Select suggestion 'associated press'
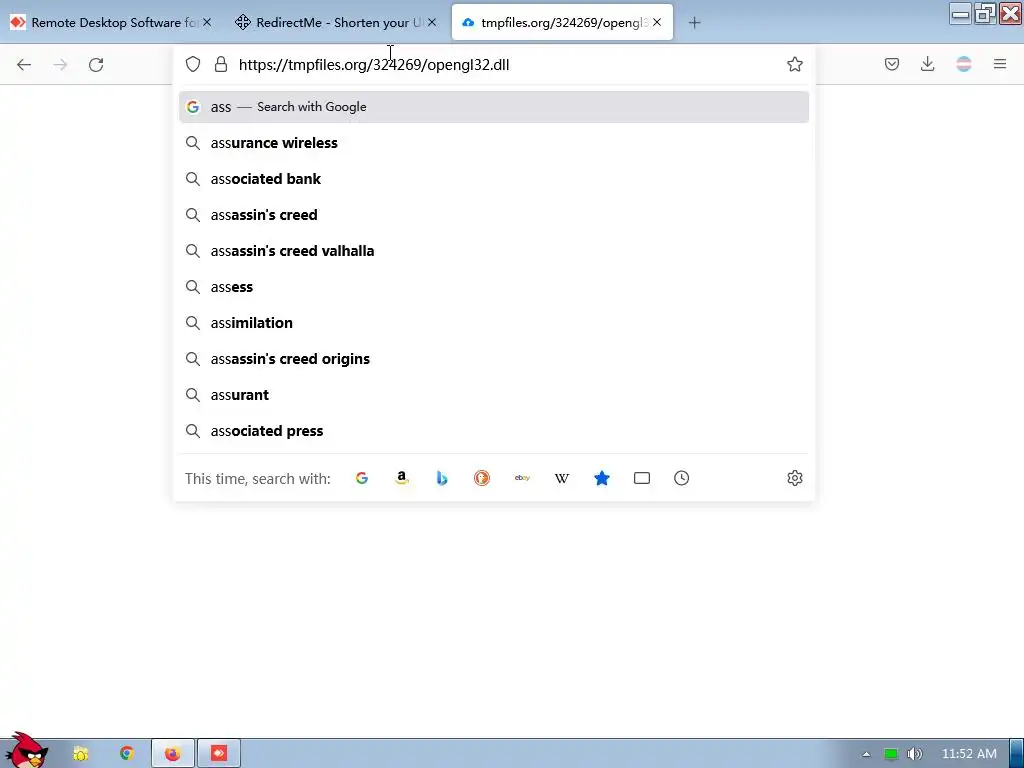1024x768 pixels. pos(494,431)
